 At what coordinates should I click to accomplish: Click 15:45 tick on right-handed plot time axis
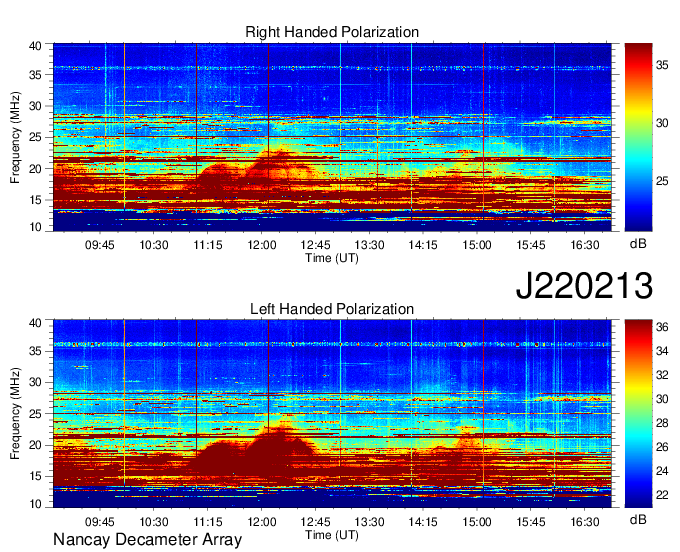[531, 245]
